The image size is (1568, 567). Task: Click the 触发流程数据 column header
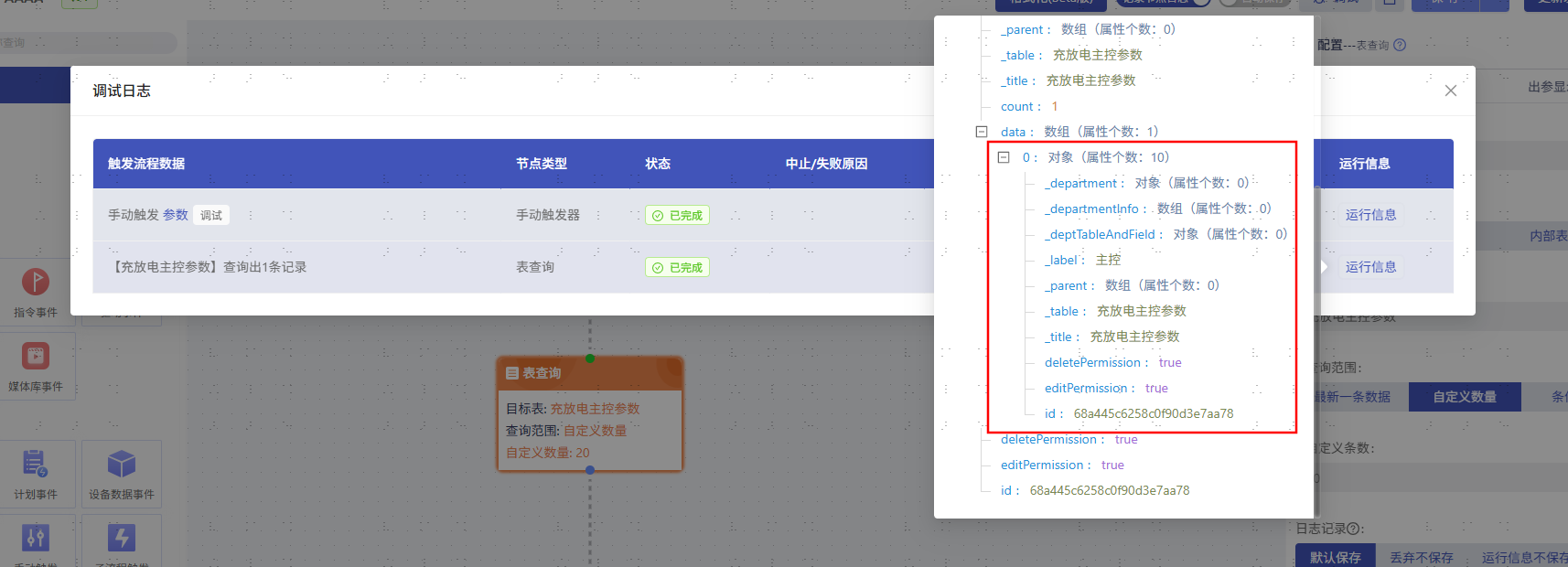(x=146, y=164)
